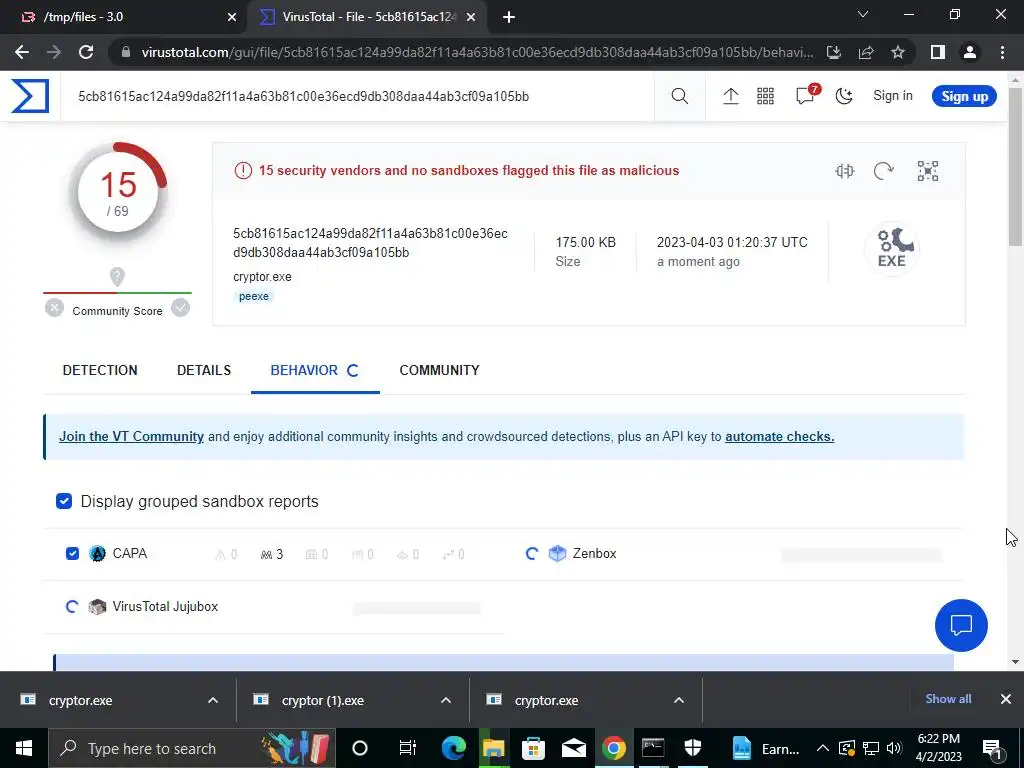Toggle Display grouped sandbox reports checkbox

tap(64, 502)
